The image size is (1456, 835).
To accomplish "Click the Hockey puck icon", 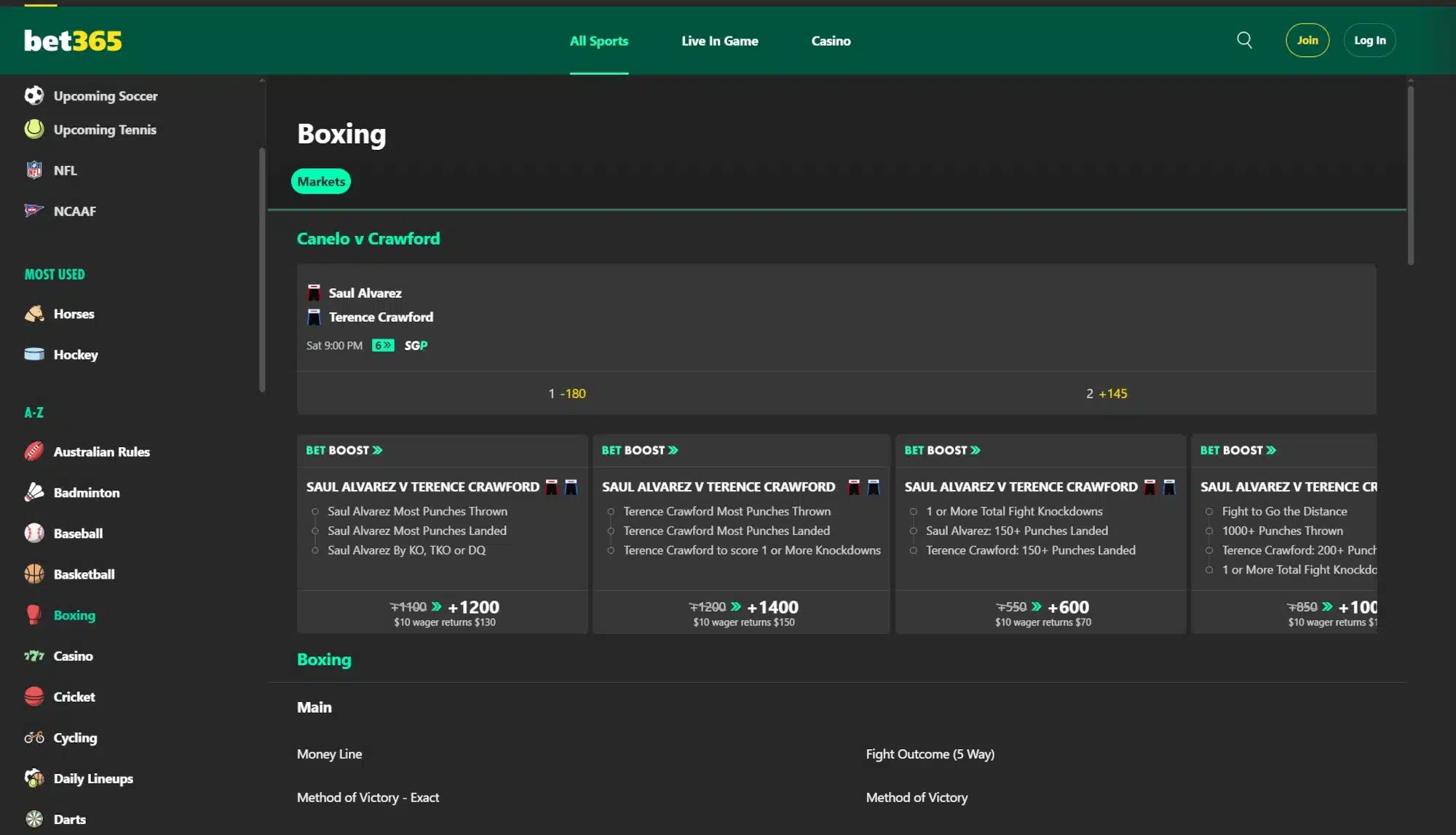I will pos(34,354).
